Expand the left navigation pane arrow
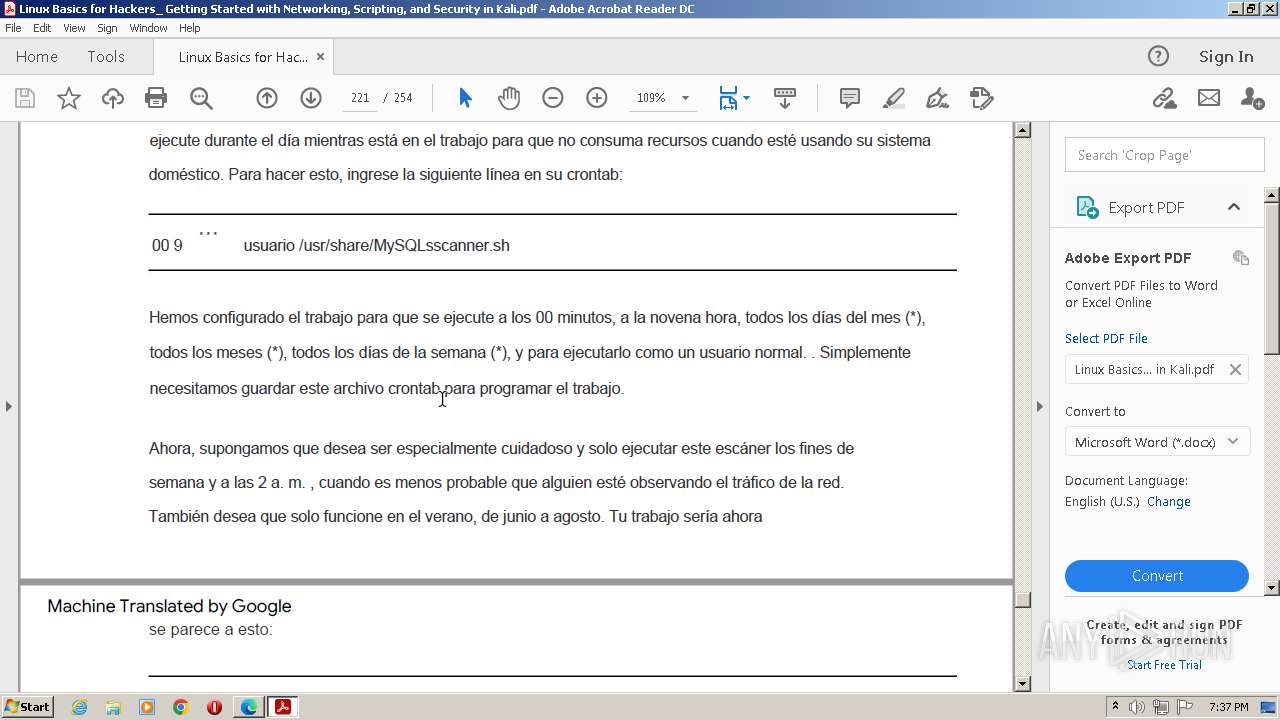Image resolution: width=1280 pixels, height=720 pixels. (x=9, y=406)
